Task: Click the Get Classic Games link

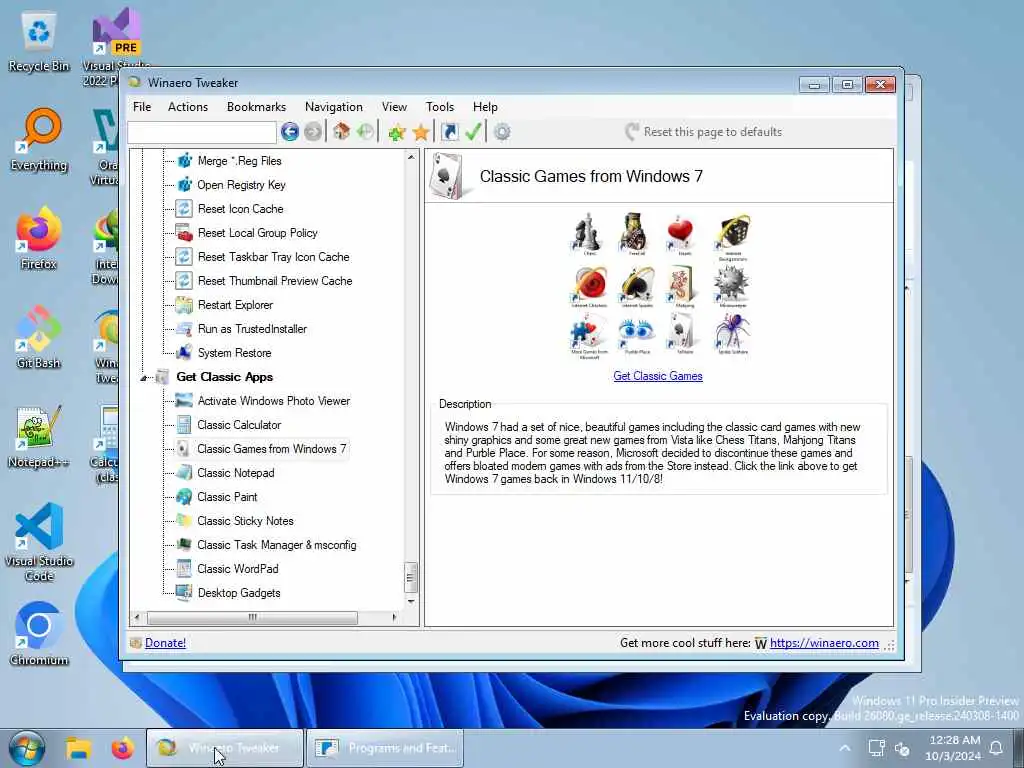Action: (658, 376)
